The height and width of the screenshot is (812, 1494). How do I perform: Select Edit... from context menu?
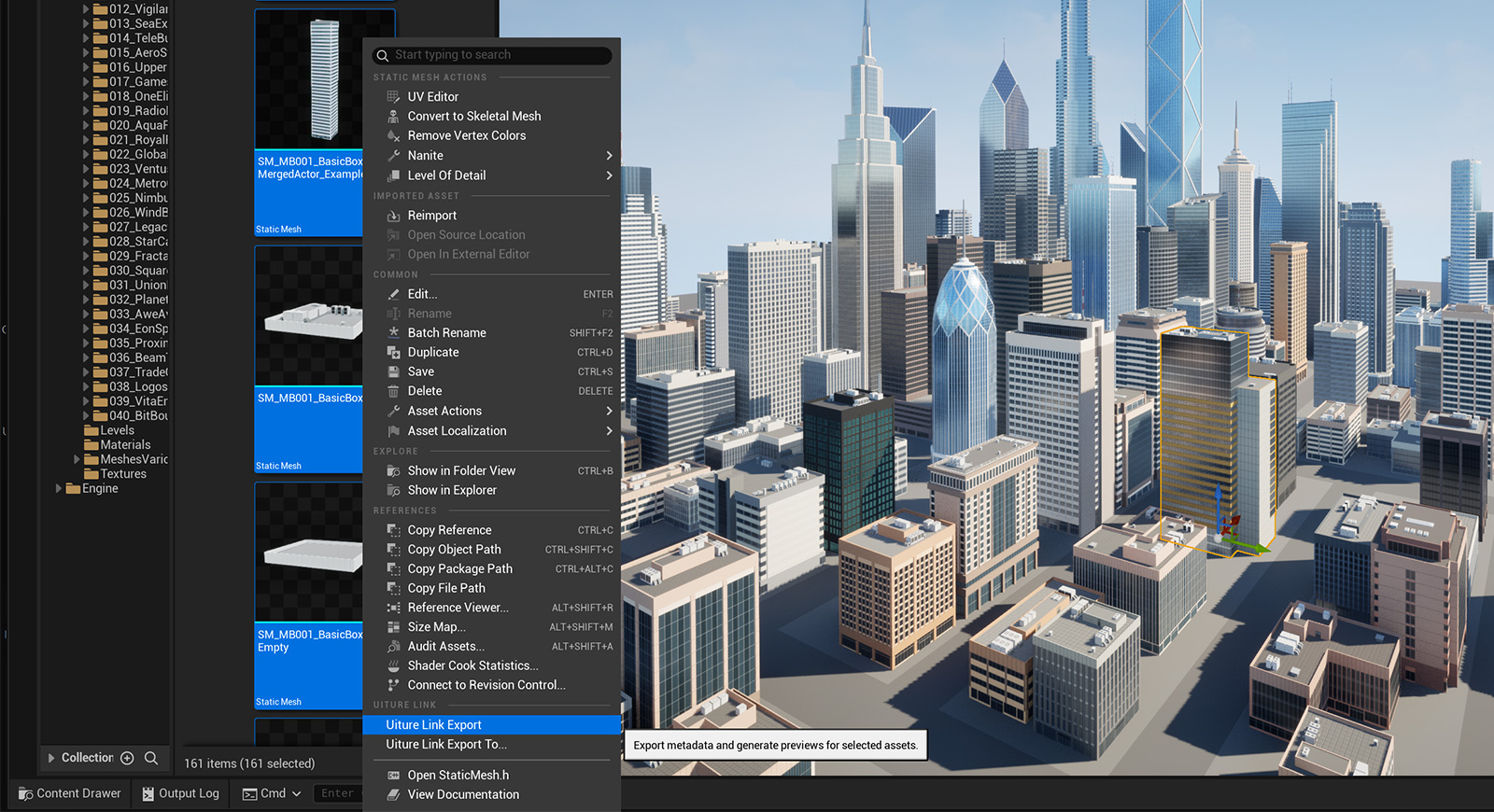coord(491,294)
